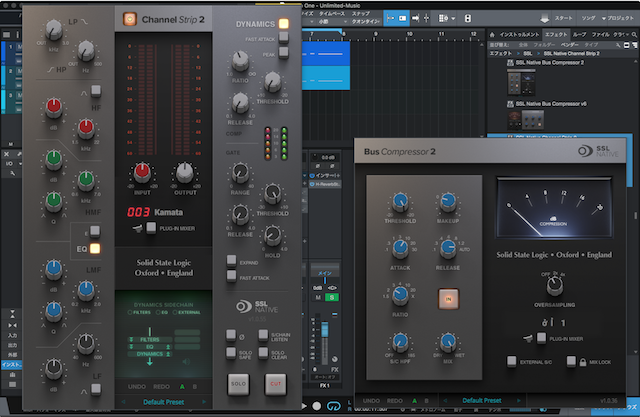Click SSL Native Bus Compressor 2 thumbnail

pyautogui.click(x=521, y=82)
